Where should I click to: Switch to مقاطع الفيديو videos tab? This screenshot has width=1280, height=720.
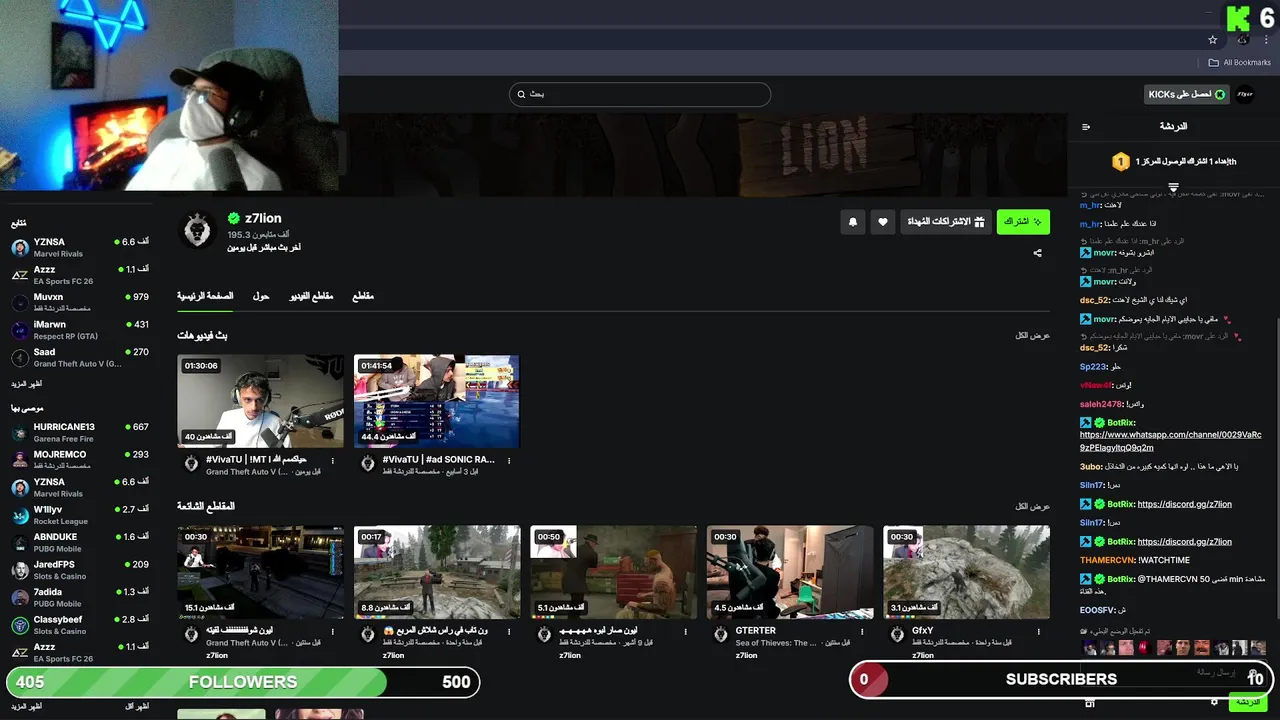(312, 296)
